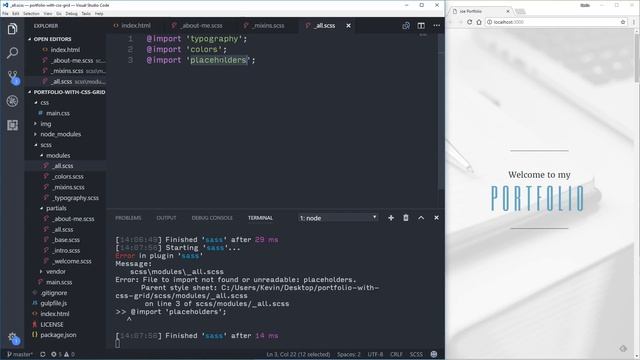Maximize the terminal panel with the up chevron
Viewport: 640px width, 360px height.
click(421, 218)
